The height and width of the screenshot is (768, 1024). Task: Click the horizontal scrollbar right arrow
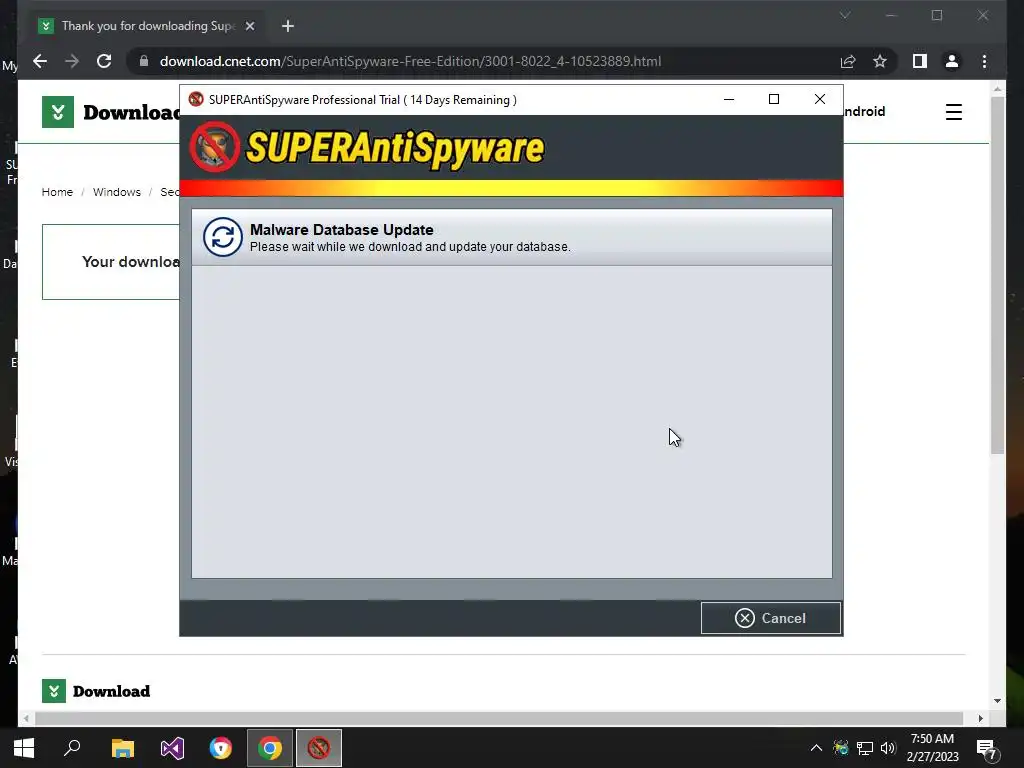coord(980,718)
